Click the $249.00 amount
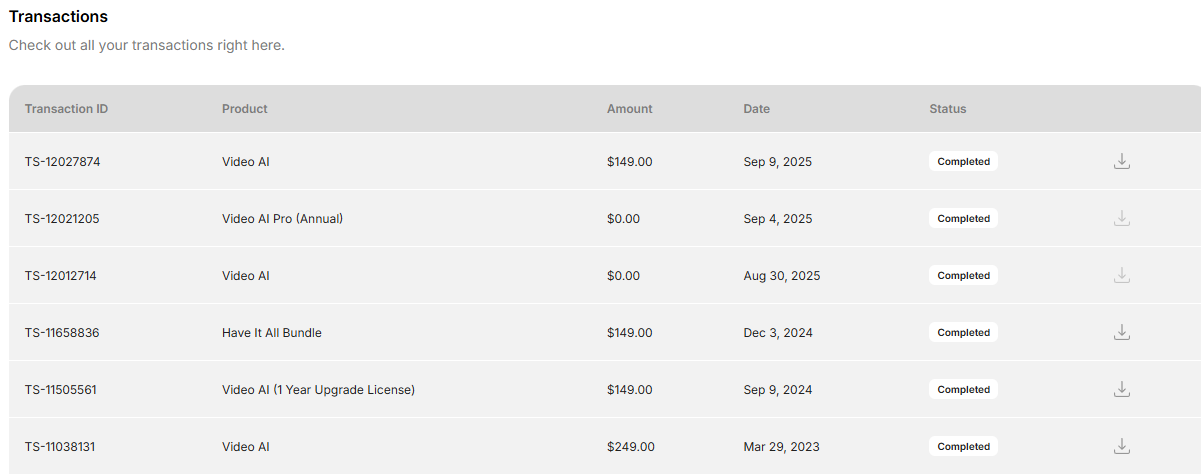1201x474 pixels. (x=630, y=447)
